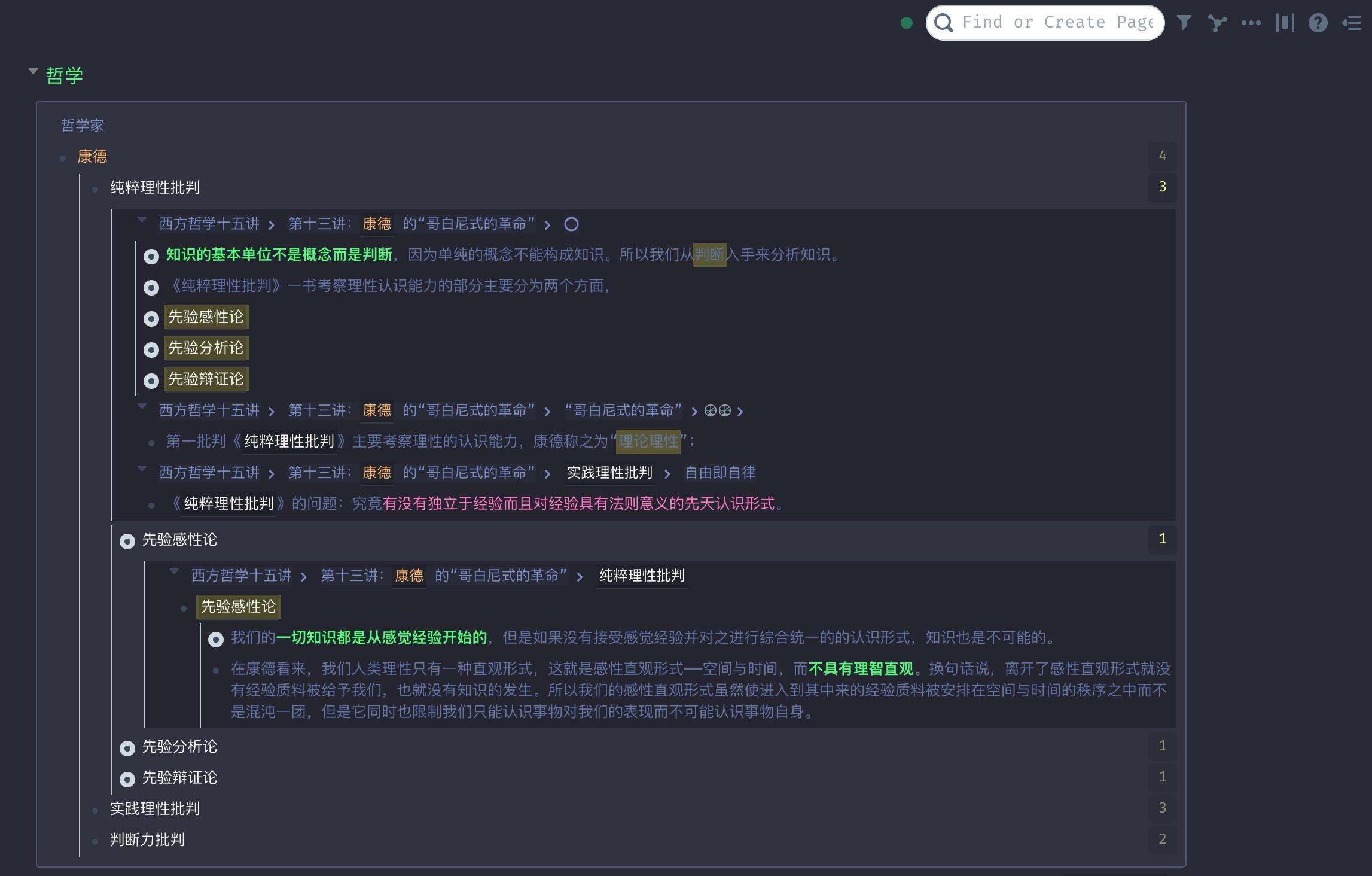Click the green sync status dot
The image size is (1372, 876).
pos(907,23)
